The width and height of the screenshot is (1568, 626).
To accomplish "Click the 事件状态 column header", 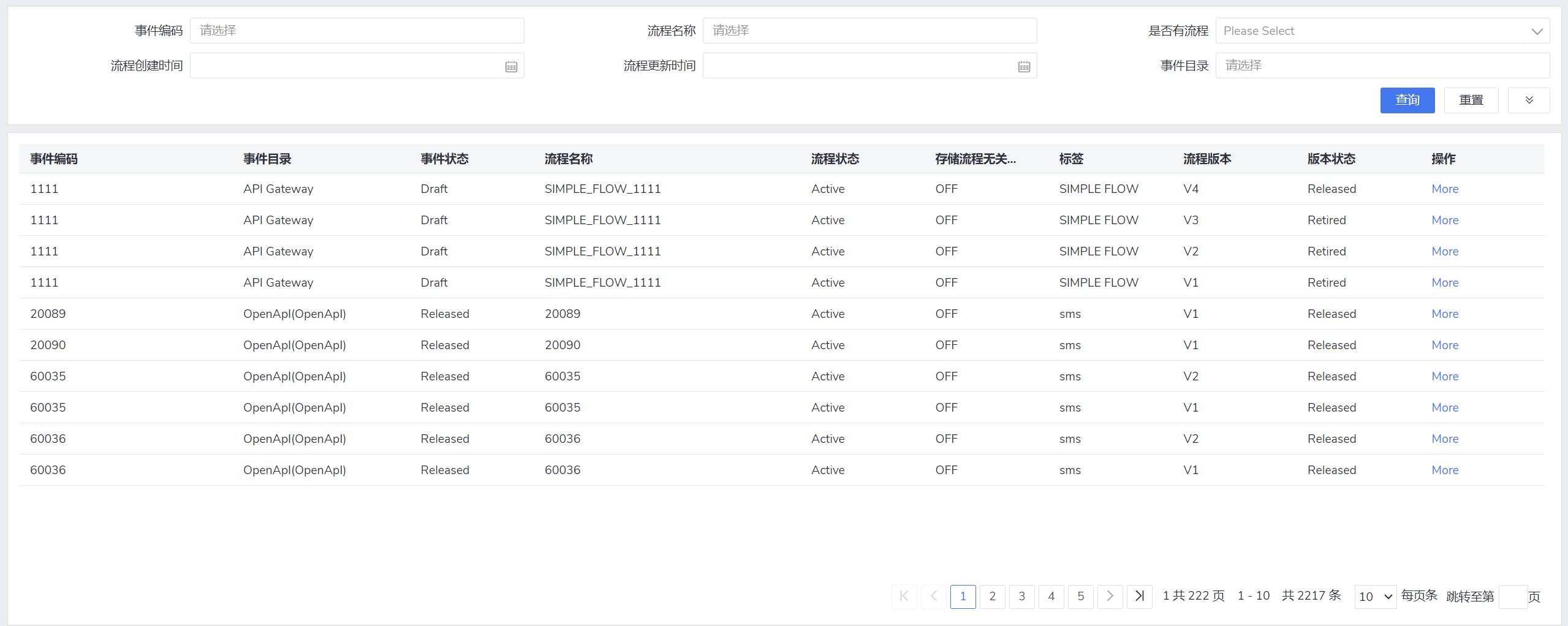I will [x=444, y=159].
